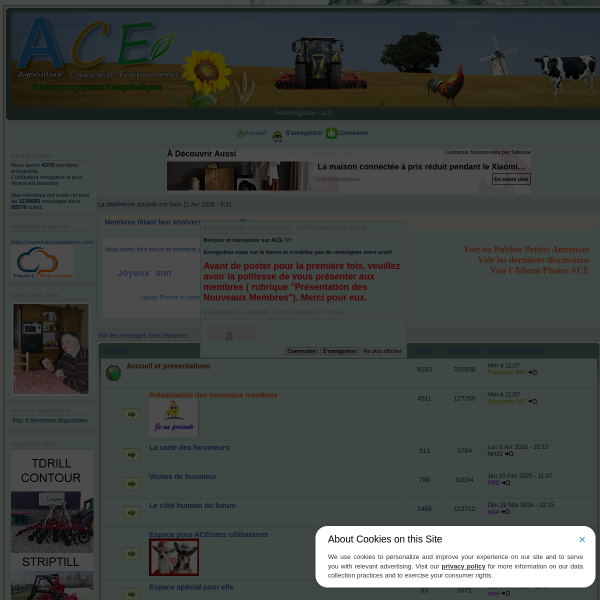Open Voir ou Publier Petites Annonces

tap(527, 249)
